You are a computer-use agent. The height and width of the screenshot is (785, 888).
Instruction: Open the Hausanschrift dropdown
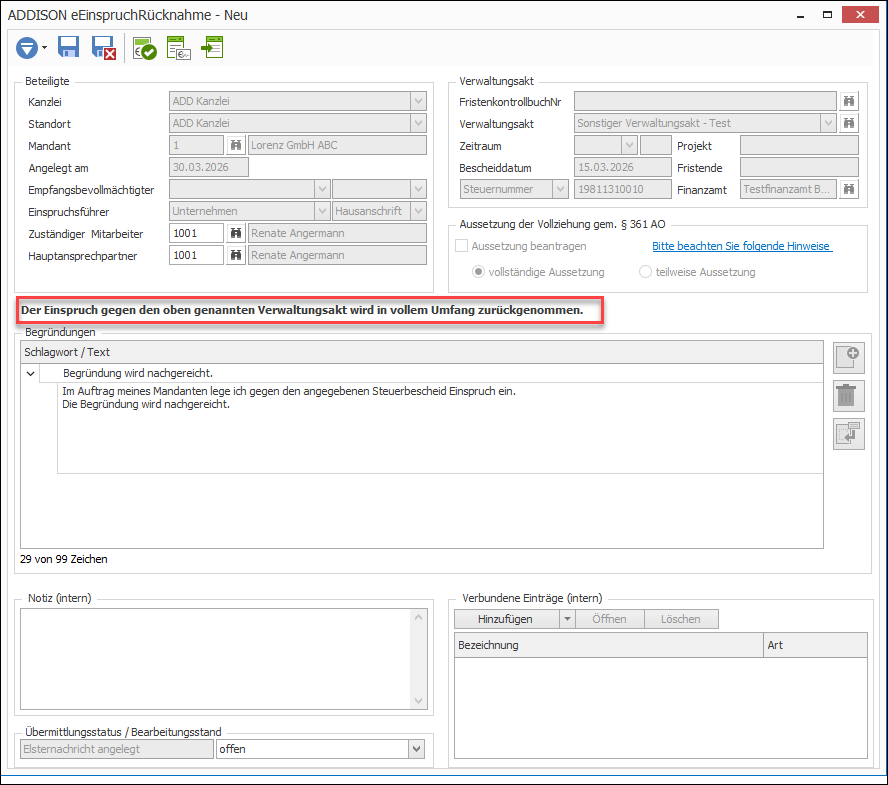418,211
